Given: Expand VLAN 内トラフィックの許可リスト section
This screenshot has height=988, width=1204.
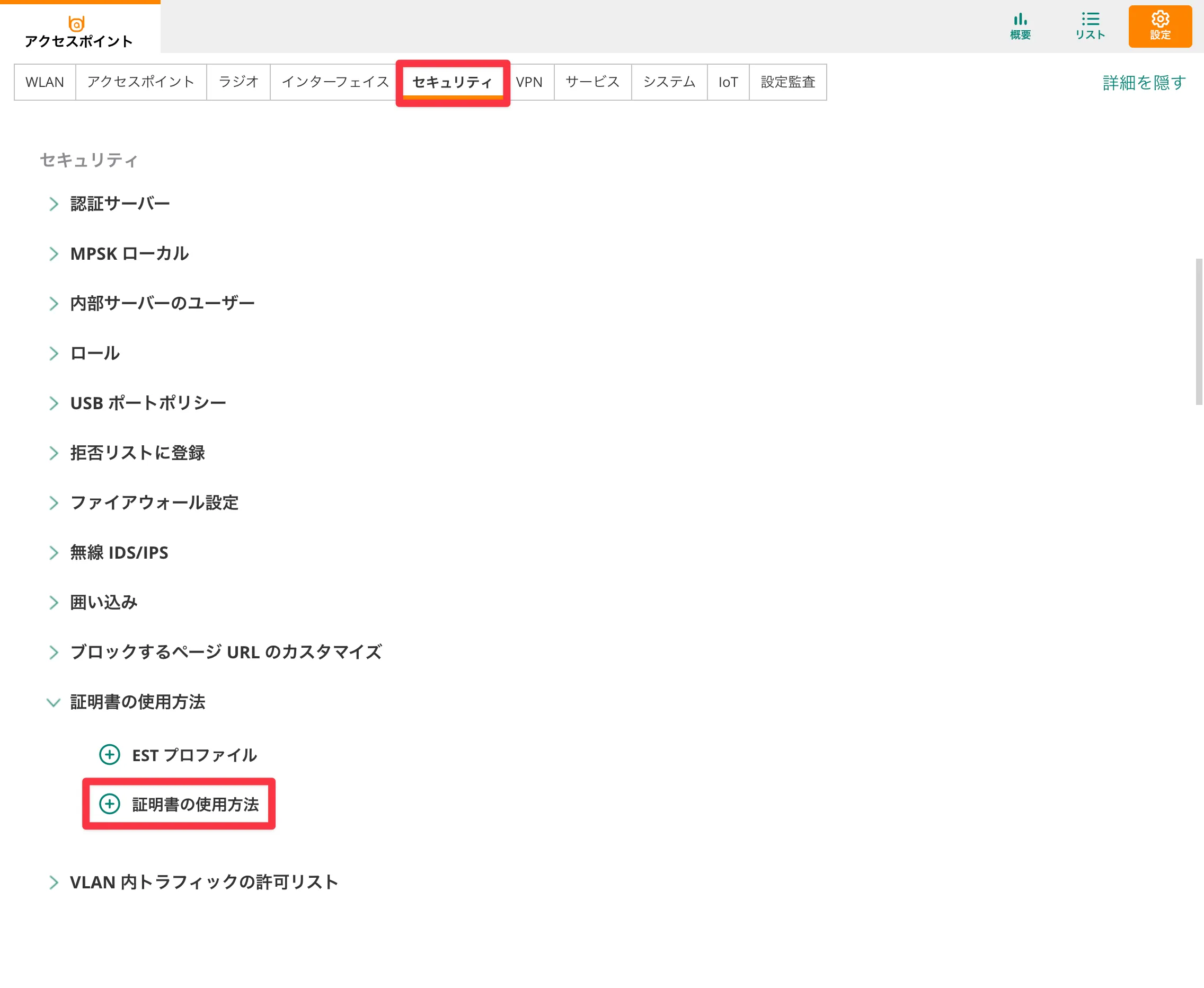Looking at the screenshot, I should (54, 882).
